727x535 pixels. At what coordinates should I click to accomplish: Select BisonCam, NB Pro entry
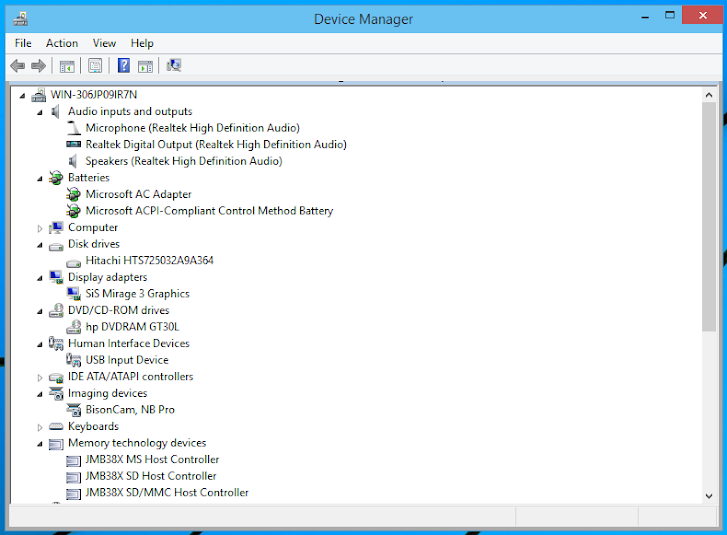130,410
